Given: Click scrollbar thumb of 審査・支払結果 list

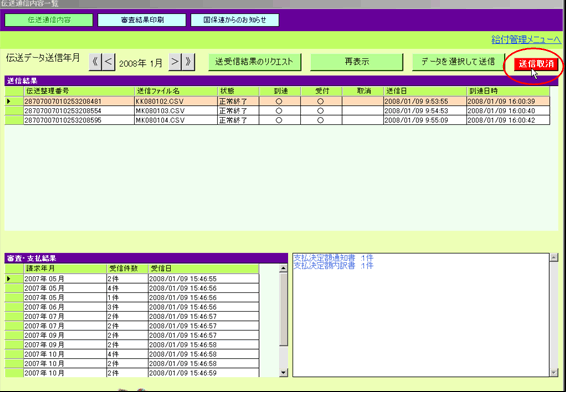Looking at the screenshot, I should (284, 309).
